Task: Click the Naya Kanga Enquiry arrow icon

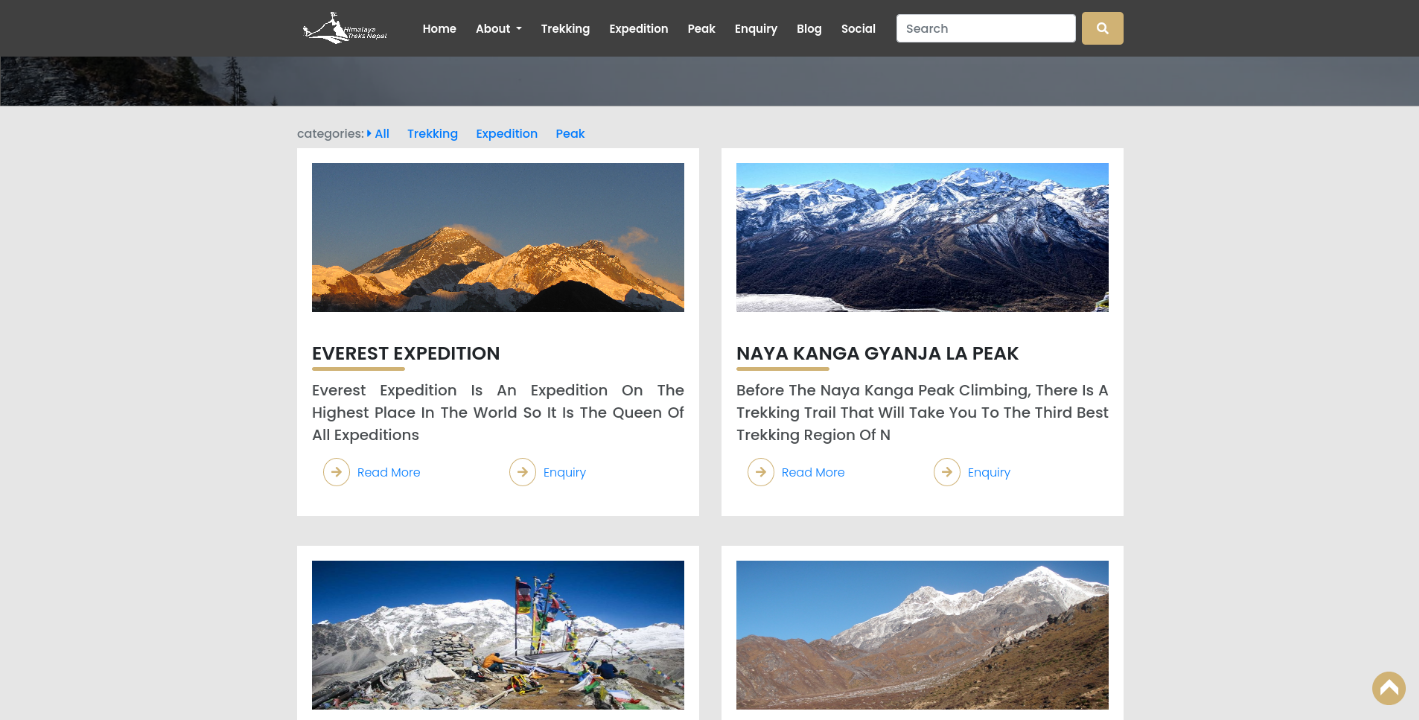Action: point(947,472)
